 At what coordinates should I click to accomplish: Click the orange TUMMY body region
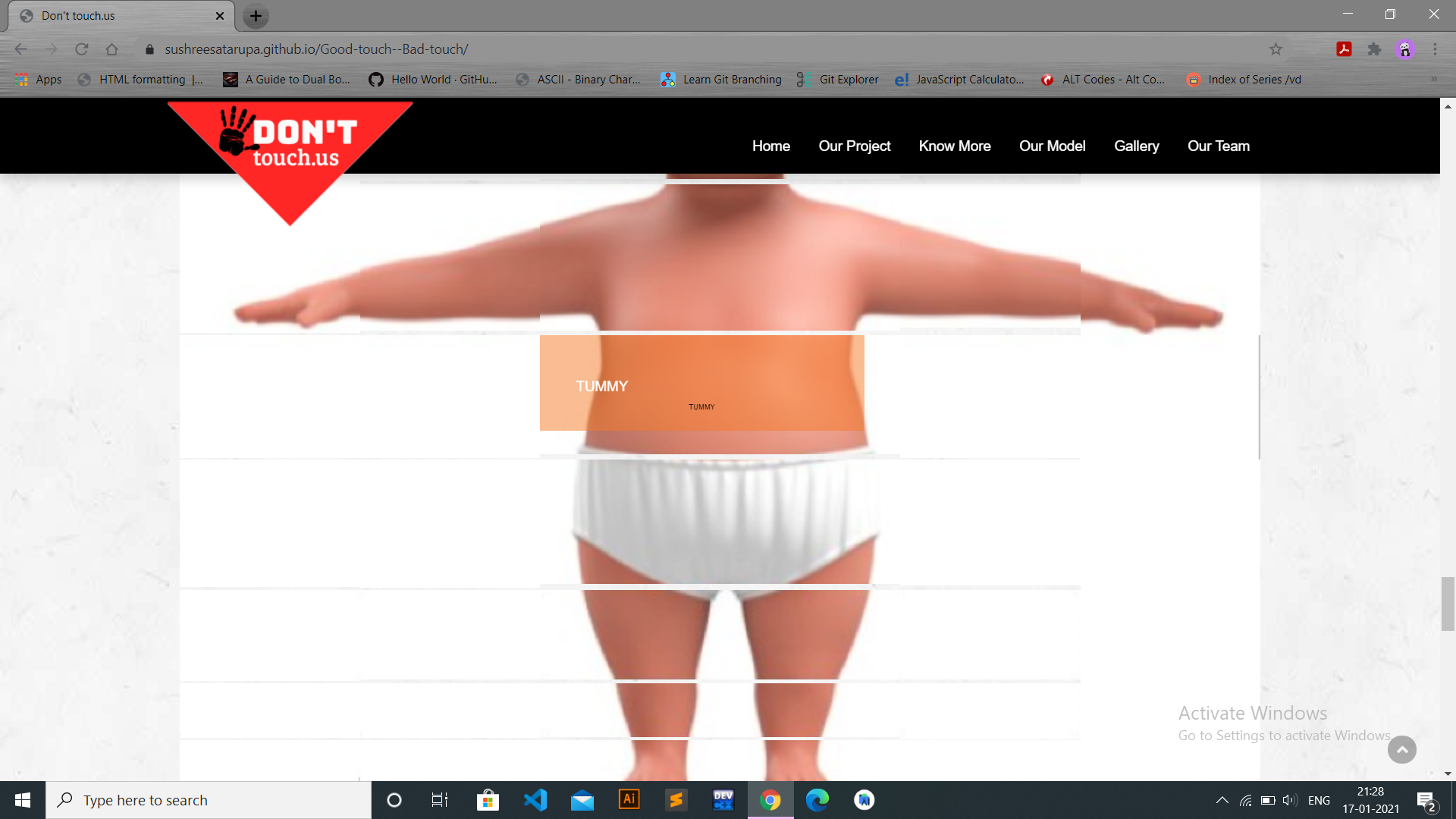[701, 383]
